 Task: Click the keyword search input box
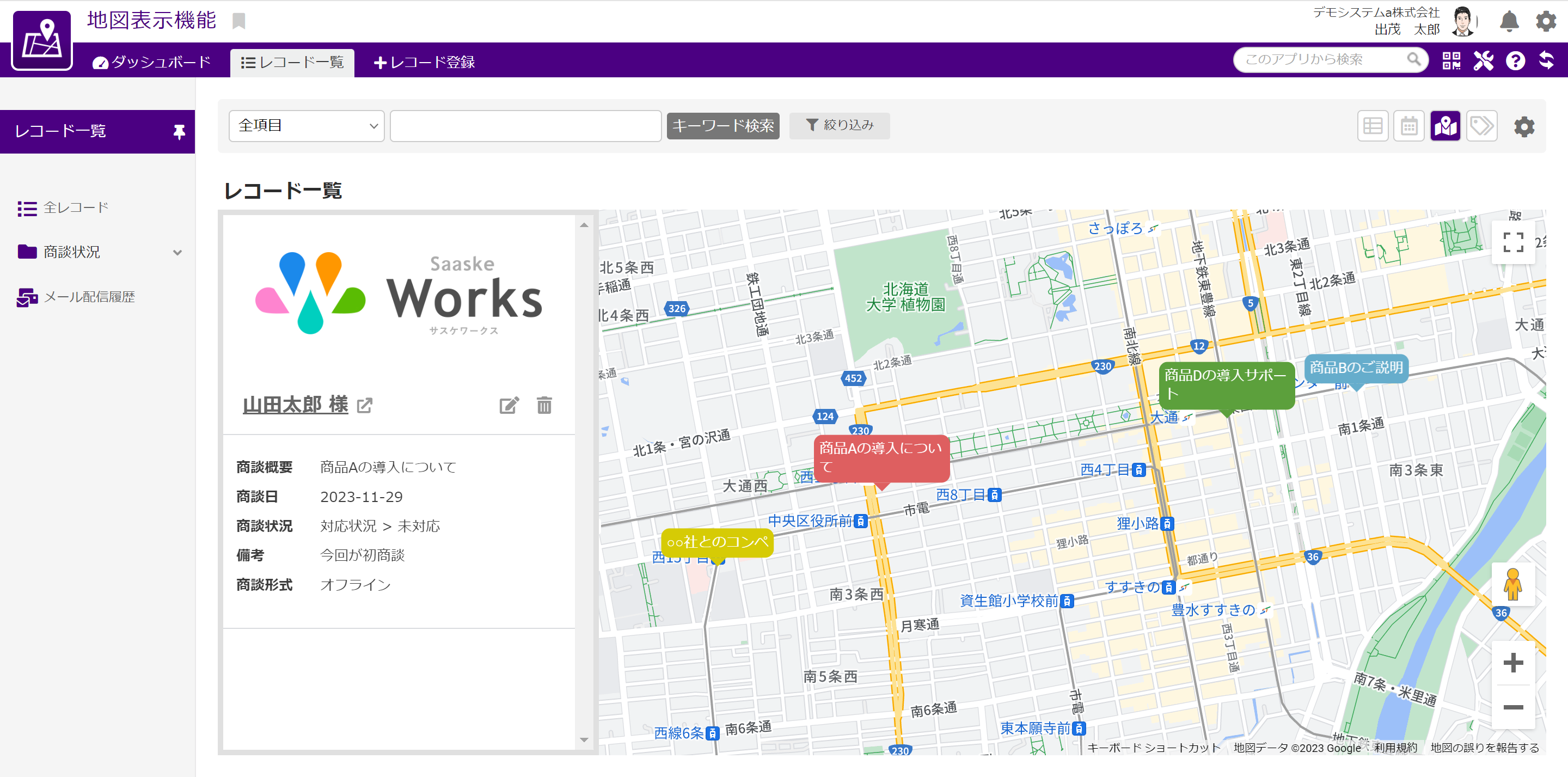pyautogui.click(x=525, y=126)
